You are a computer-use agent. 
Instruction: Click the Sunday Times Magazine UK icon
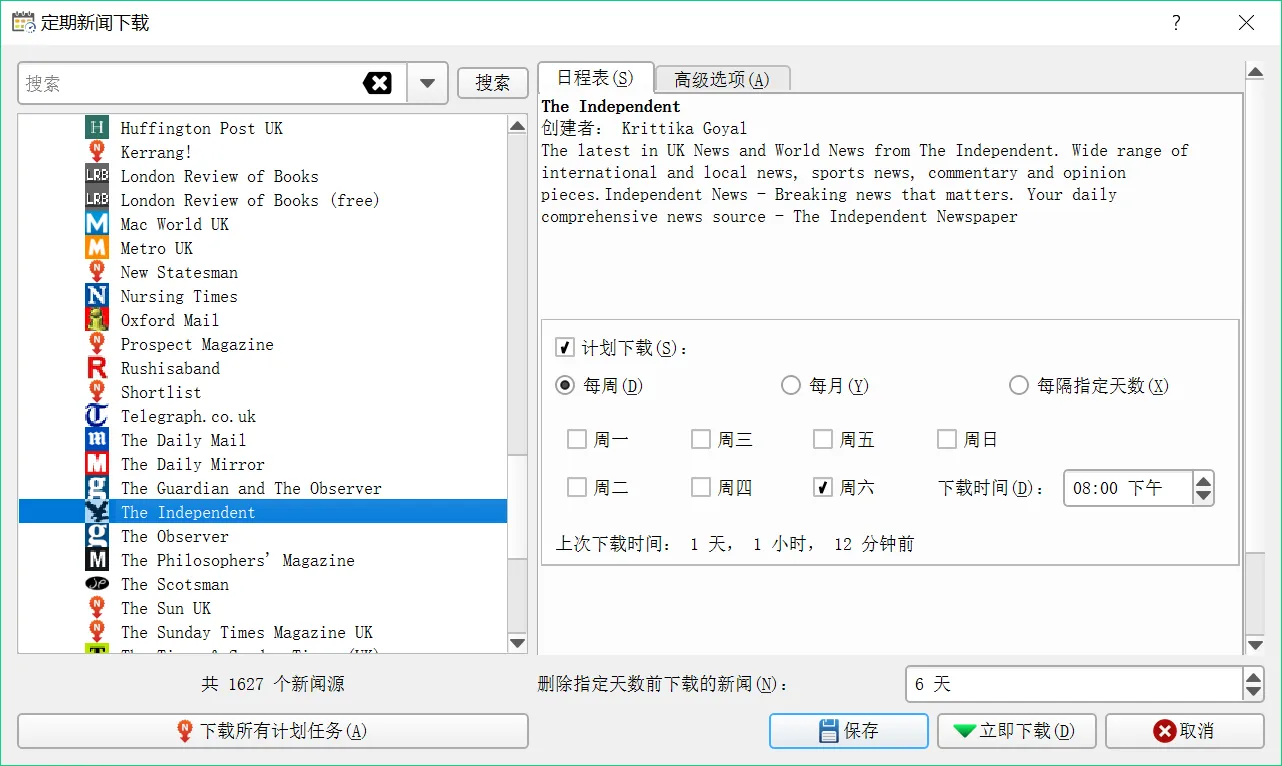point(97,632)
